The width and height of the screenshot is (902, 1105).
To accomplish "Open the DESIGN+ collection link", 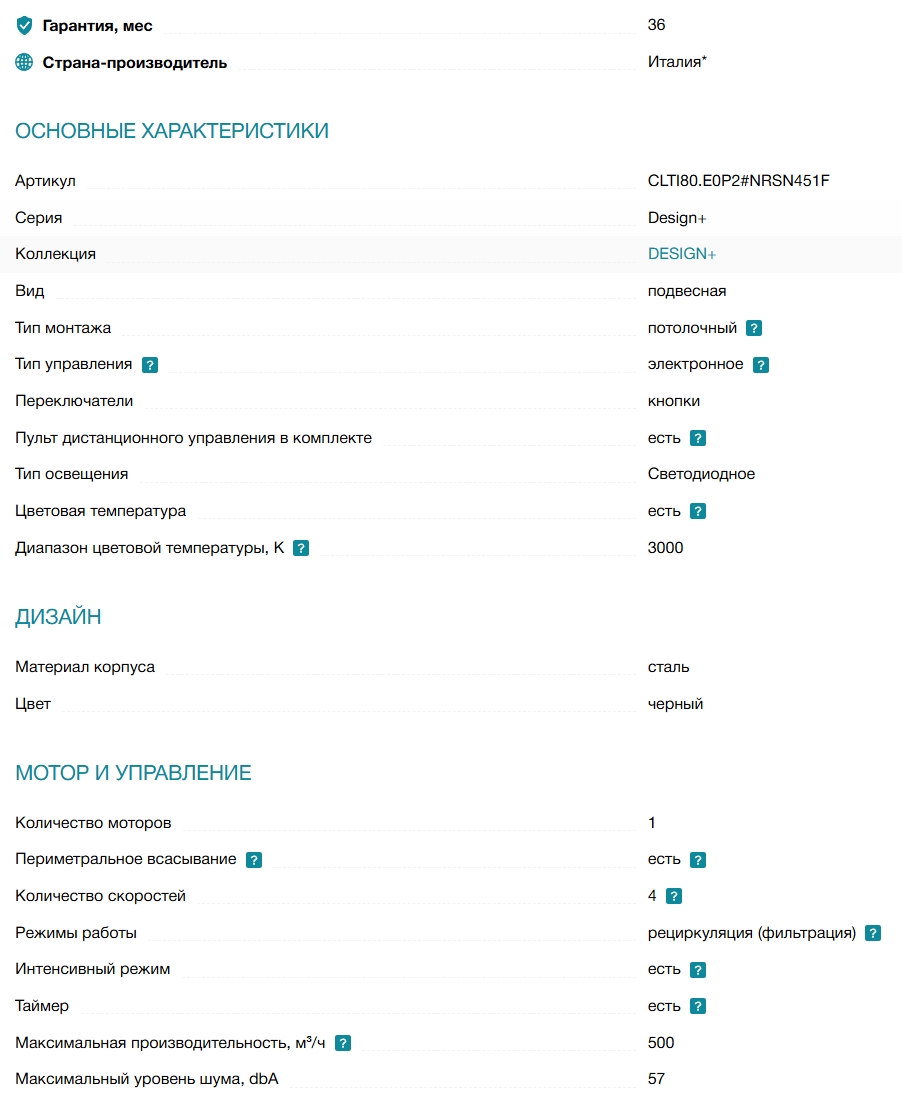I will coord(681,254).
